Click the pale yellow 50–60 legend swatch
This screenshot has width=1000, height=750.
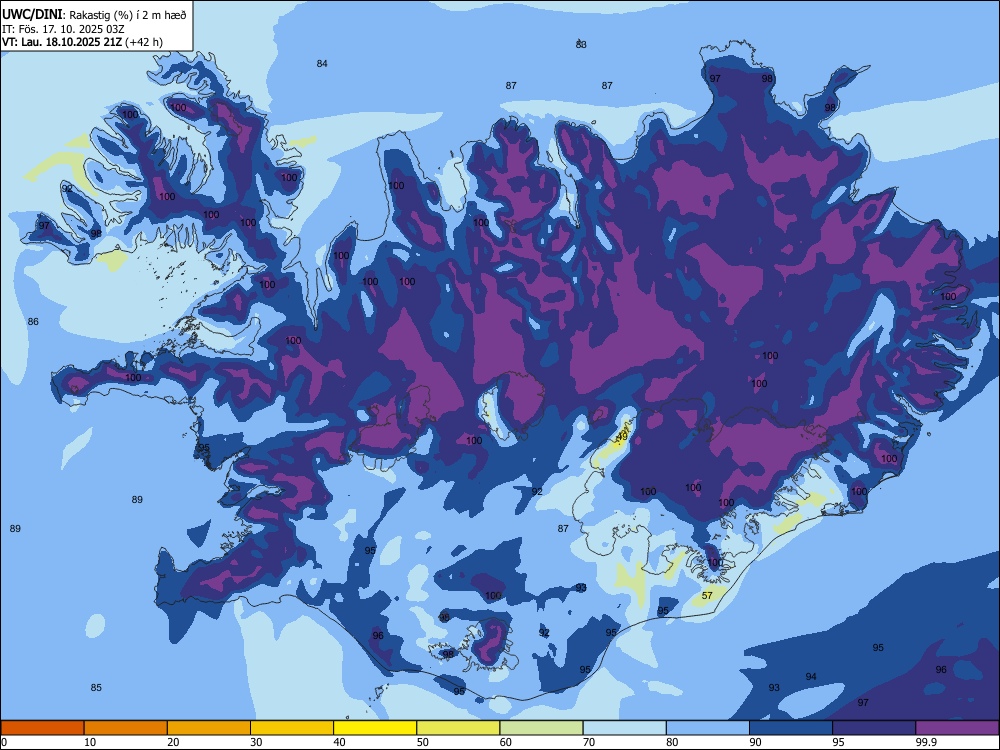pos(458,728)
